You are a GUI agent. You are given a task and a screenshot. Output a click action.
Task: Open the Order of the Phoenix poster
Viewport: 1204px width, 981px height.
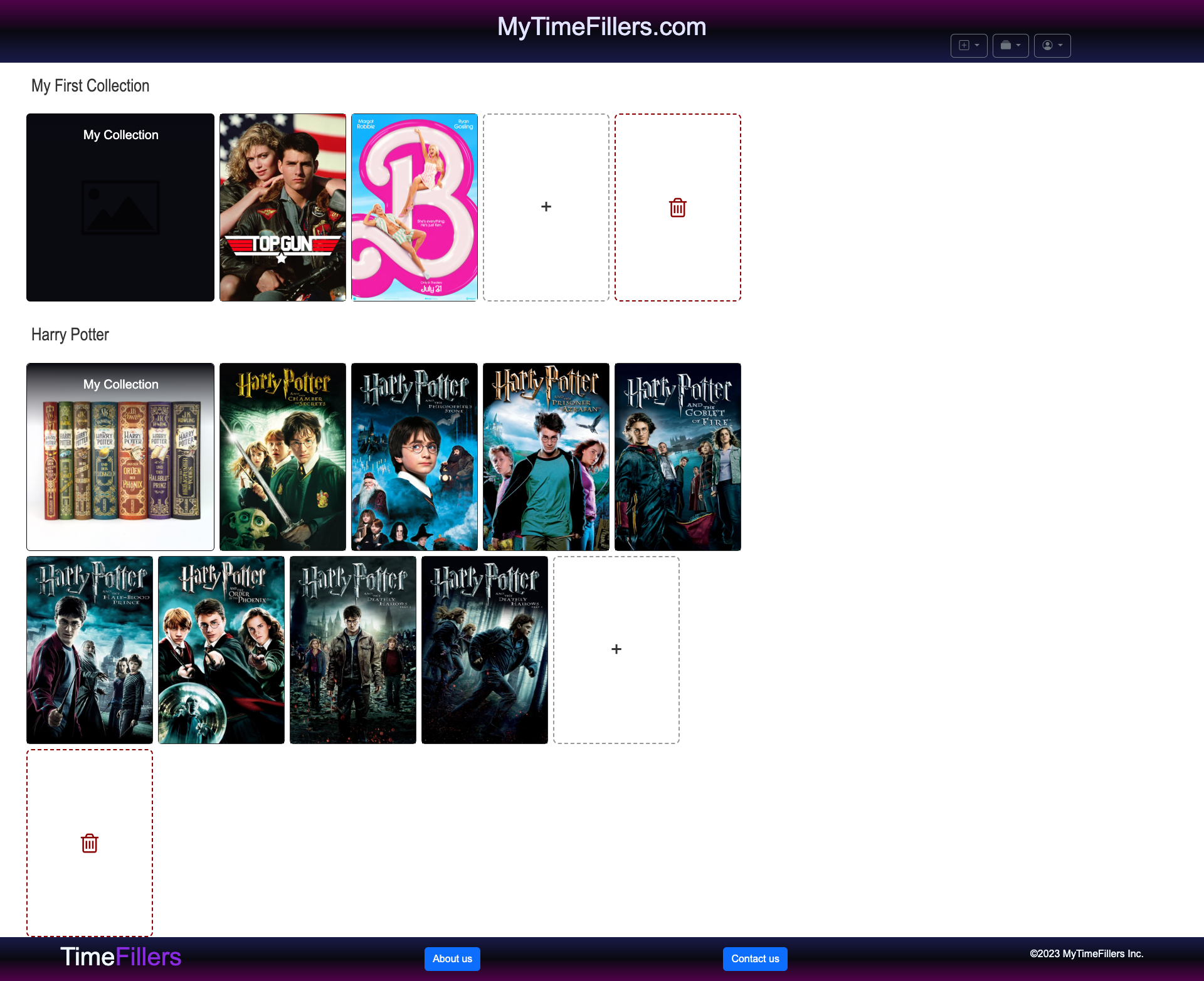click(221, 650)
